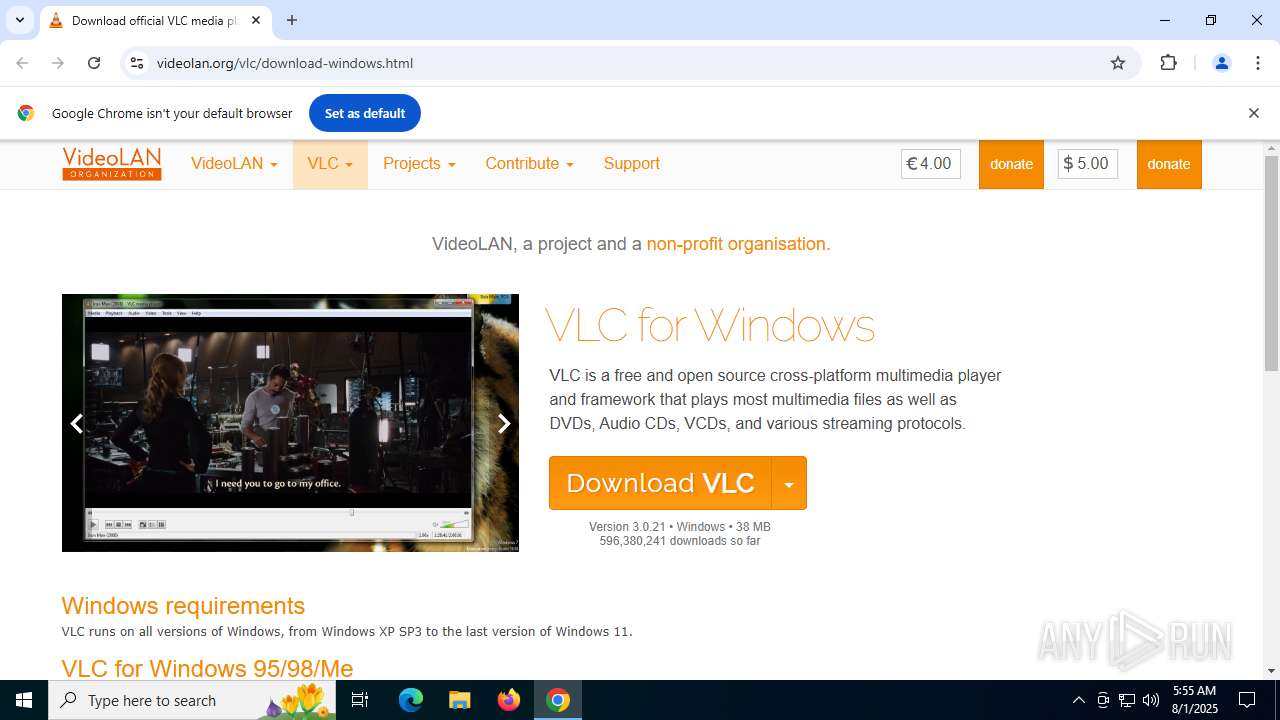This screenshot has width=1280, height=720.
Task: Reload the page with refresh icon
Action: pos(94,63)
